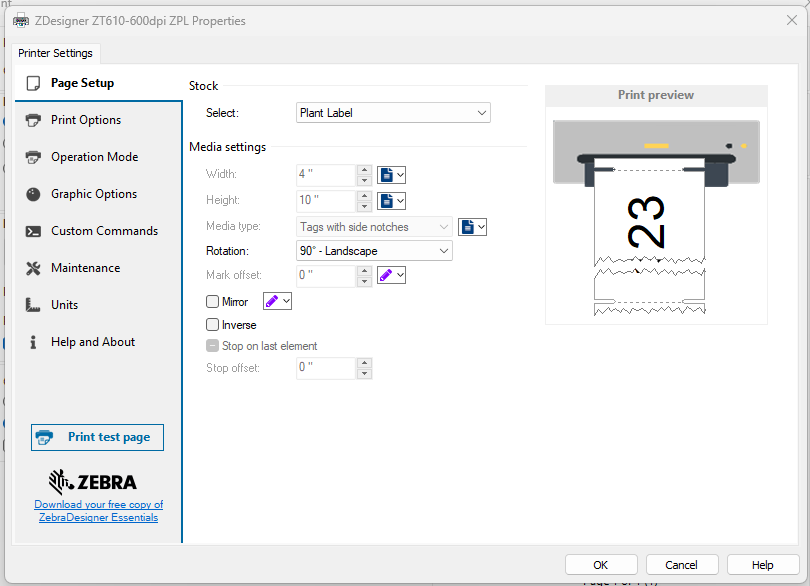Open the Graphic Options section

98,194
